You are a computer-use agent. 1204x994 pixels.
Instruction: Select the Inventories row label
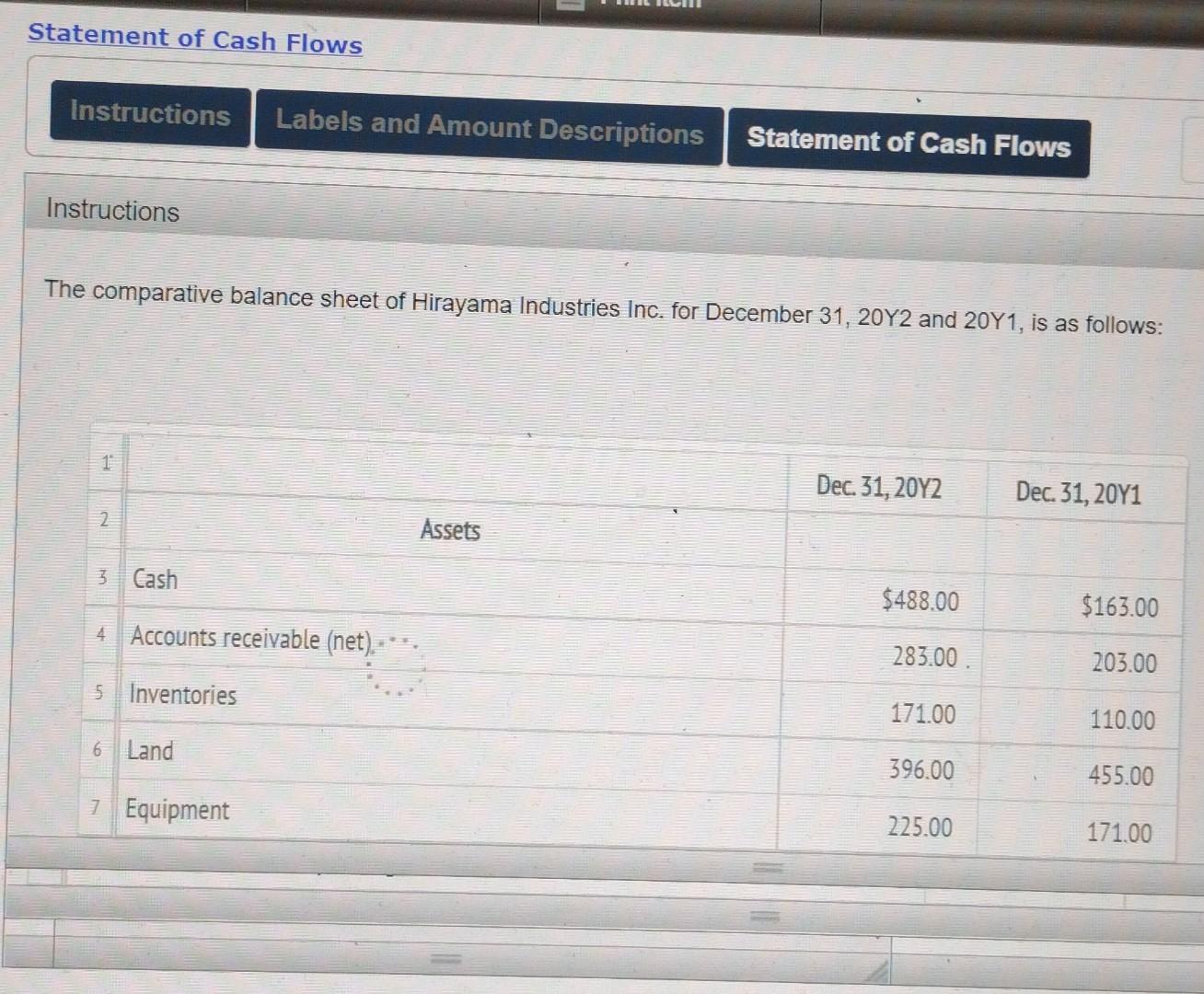pyautogui.click(x=182, y=695)
